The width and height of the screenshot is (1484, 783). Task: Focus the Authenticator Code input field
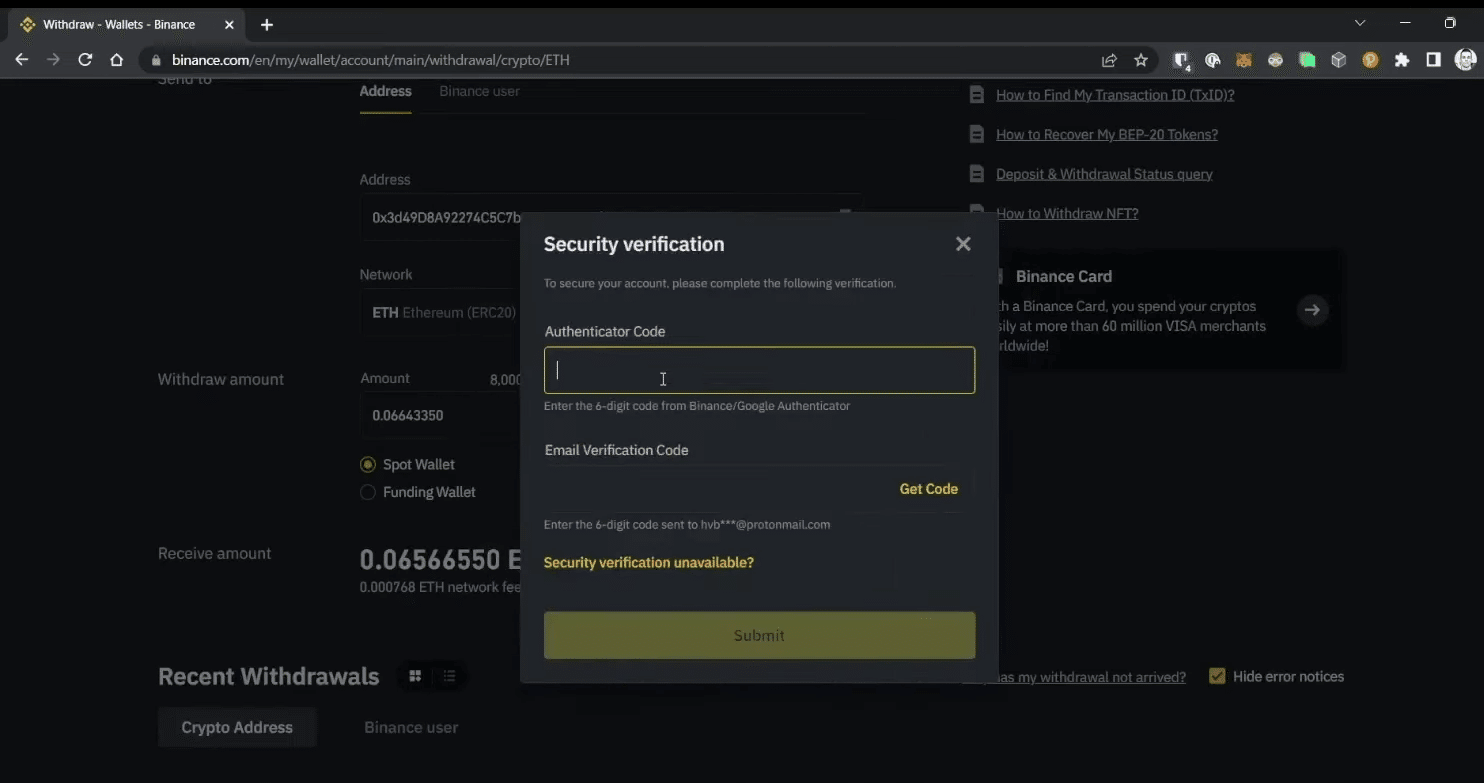click(x=759, y=370)
